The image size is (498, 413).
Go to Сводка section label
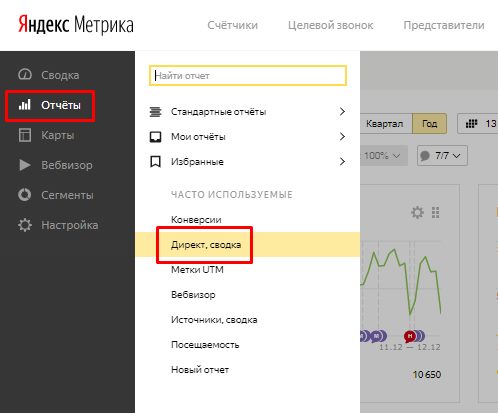pos(60,75)
